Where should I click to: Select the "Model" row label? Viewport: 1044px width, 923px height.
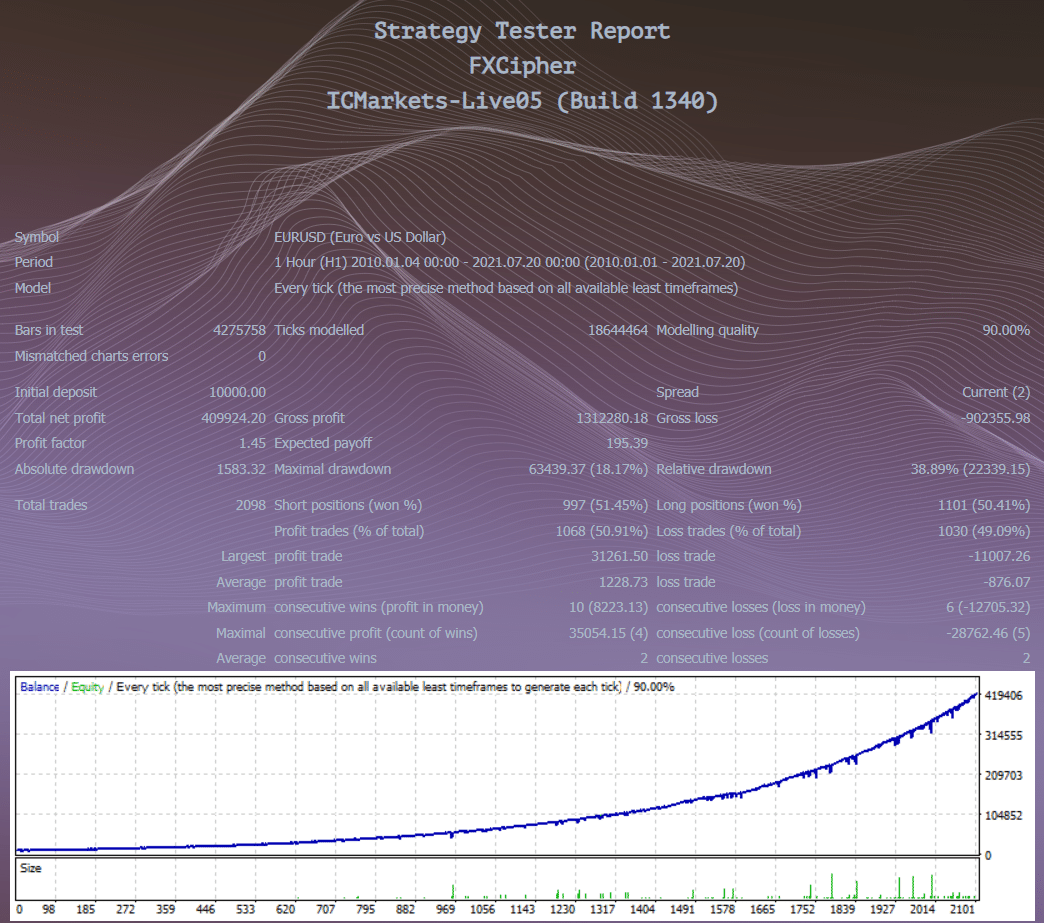click(33, 288)
